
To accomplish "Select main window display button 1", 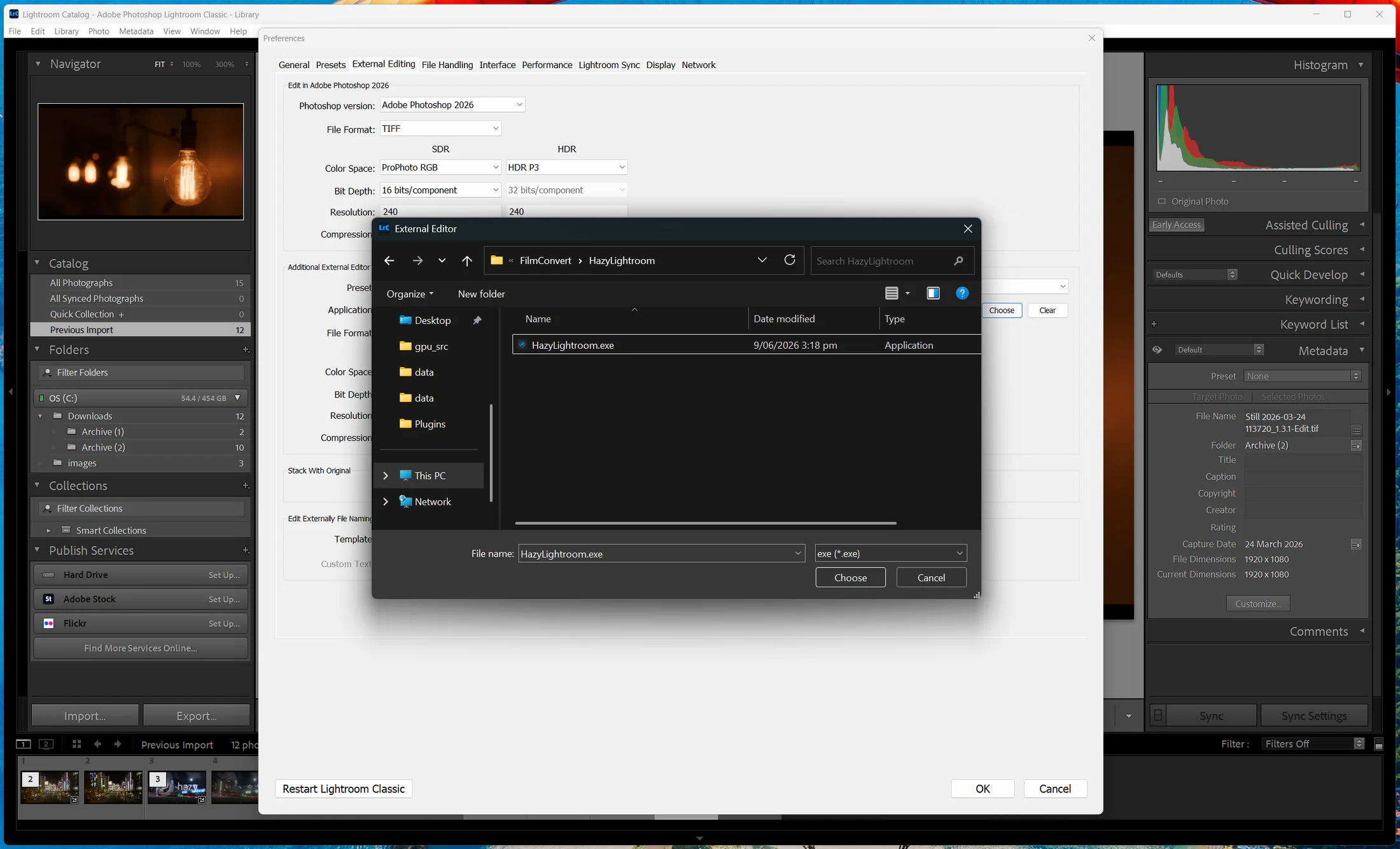I will [23, 744].
